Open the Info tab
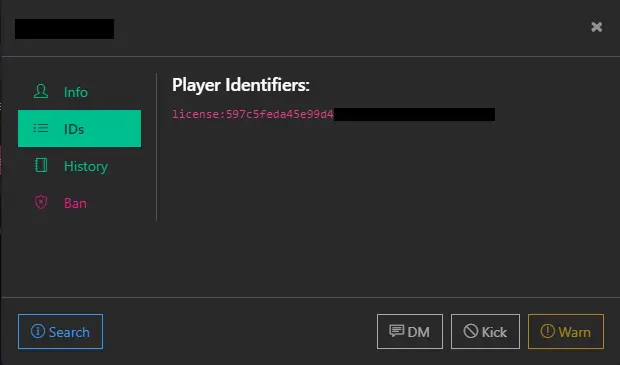Viewport: 620px width, 365px height. pyautogui.click(x=79, y=92)
